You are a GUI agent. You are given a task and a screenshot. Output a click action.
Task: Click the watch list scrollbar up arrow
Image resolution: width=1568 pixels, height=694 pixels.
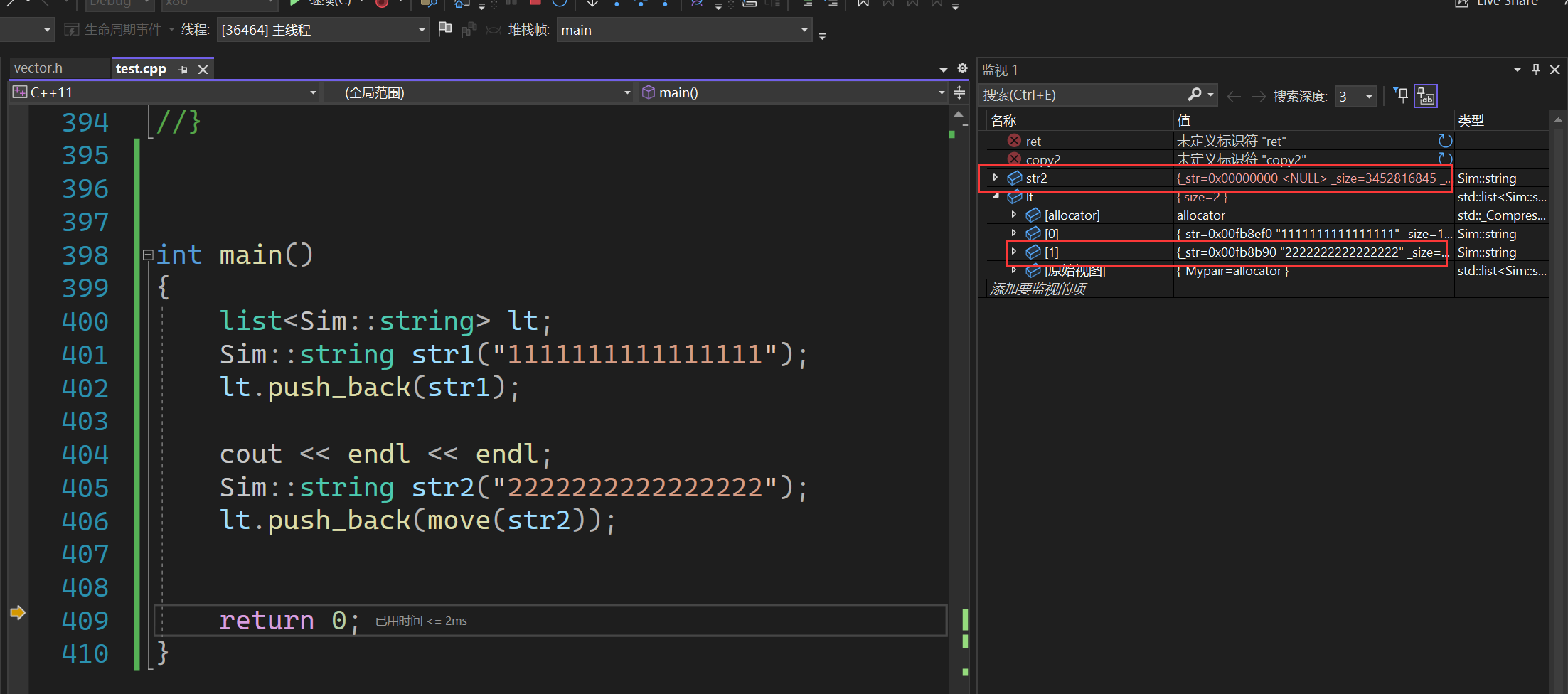[1558, 120]
